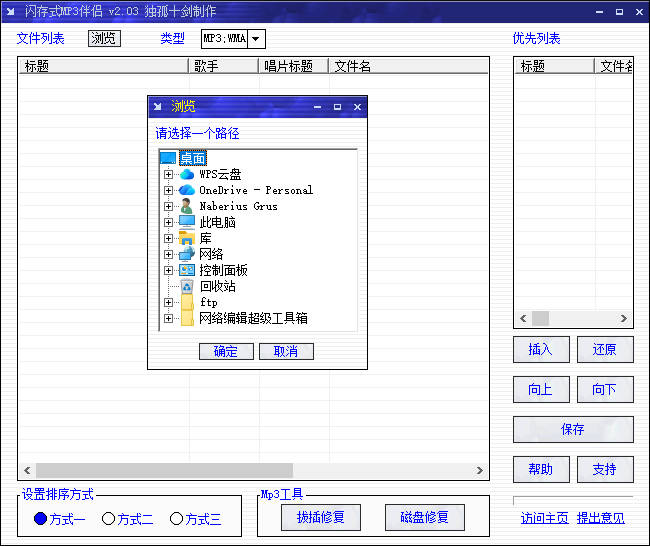The height and width of the screenshot is (546, 650).
Task: Choose the 方式二 sort option
Action: point(109,519)
